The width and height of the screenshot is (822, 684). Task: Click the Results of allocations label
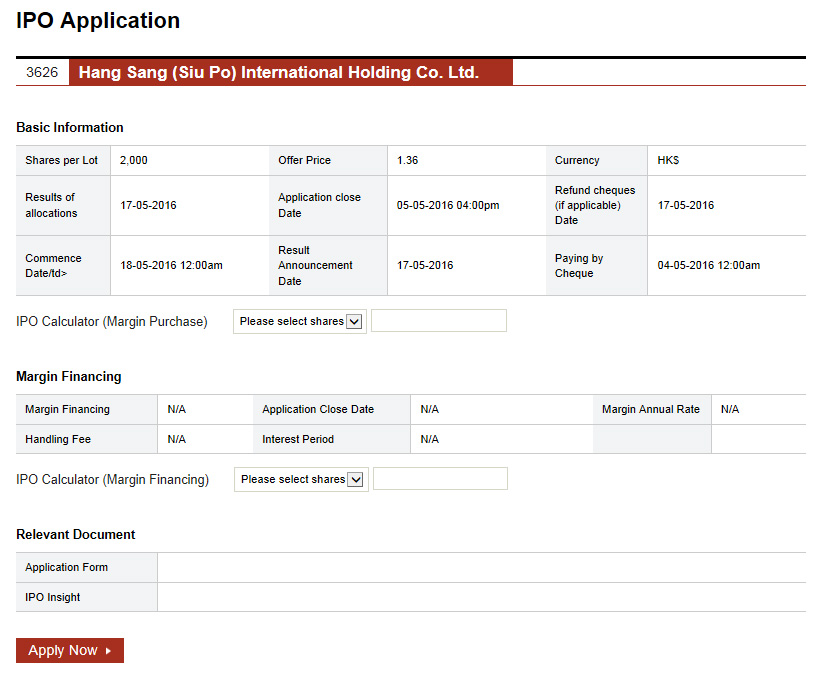[51, 205]
